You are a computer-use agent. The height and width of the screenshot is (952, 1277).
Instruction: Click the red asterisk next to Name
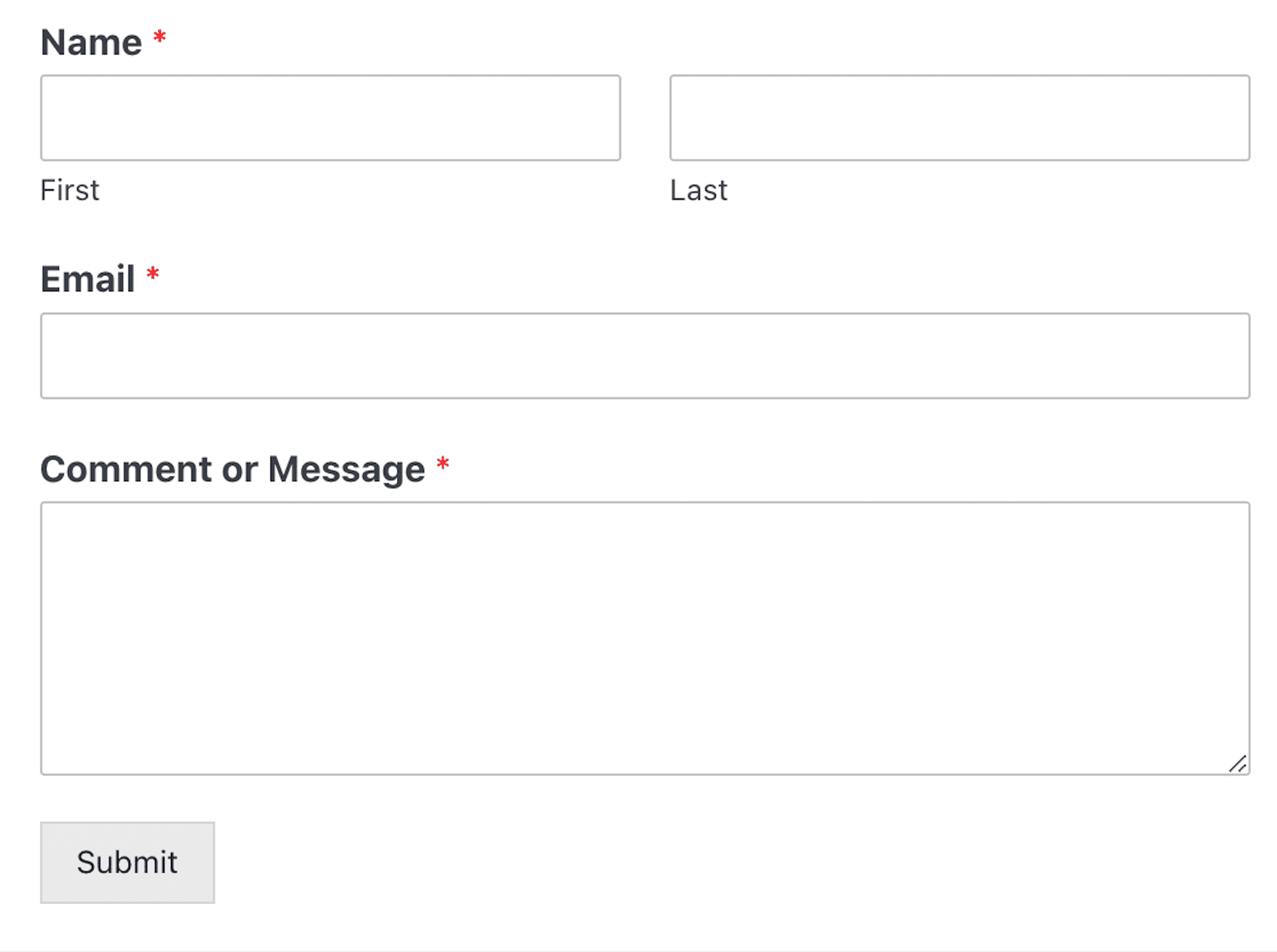point(158,36)
